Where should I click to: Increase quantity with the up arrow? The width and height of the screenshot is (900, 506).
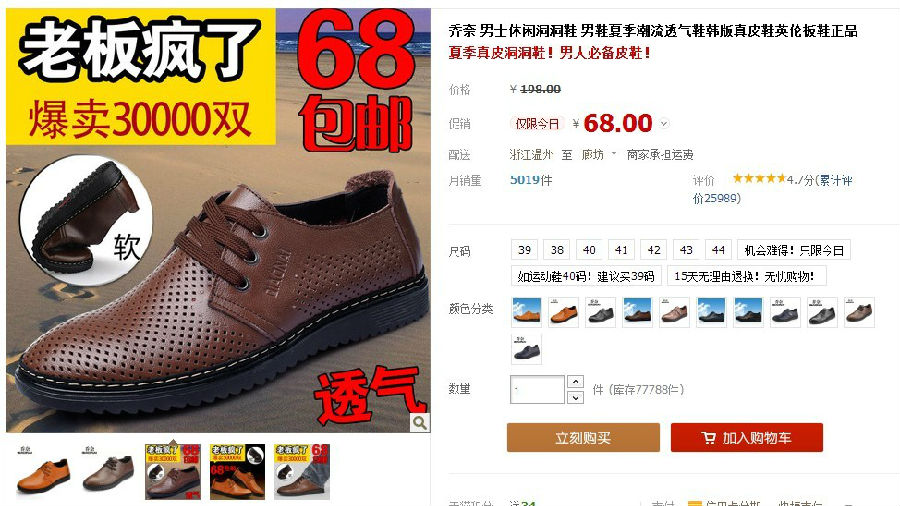[x=576, y=382]
